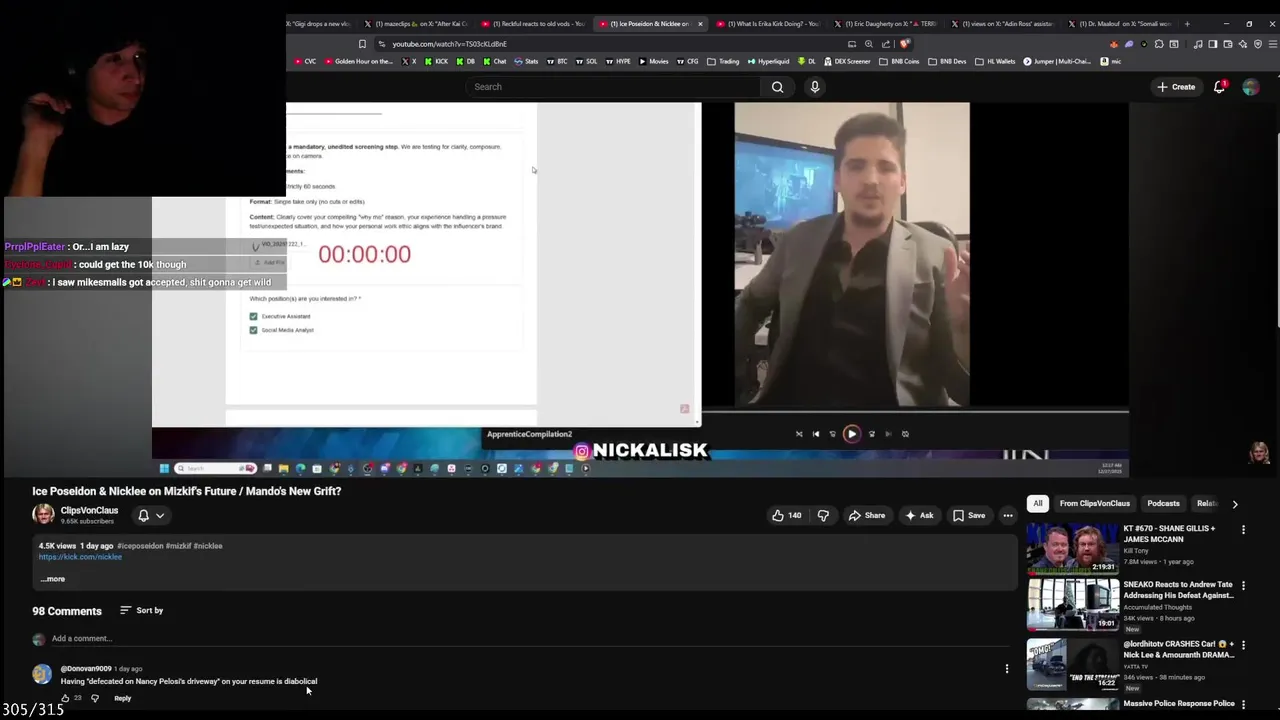
Task: Save the video to a playlist
Action: [968, 516]
